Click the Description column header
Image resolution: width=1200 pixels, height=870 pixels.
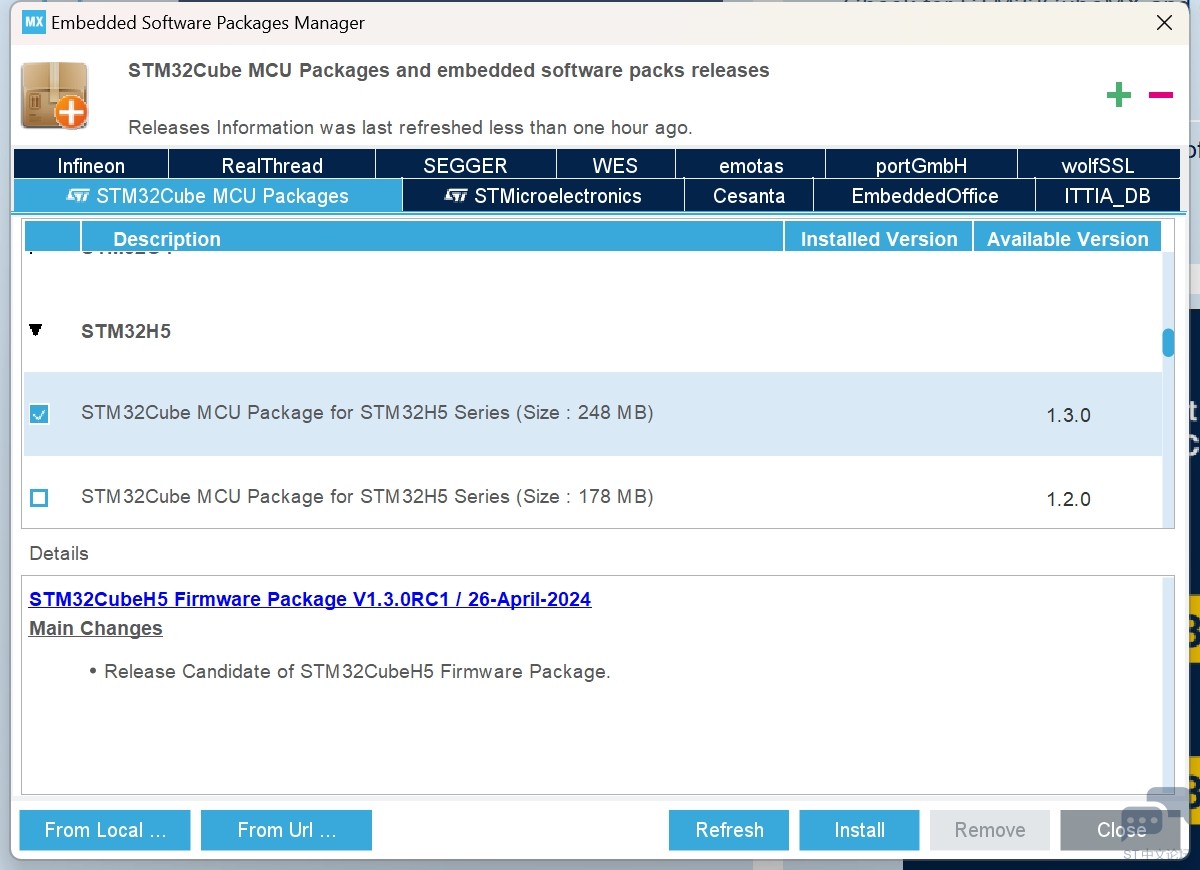pos(432,238)
